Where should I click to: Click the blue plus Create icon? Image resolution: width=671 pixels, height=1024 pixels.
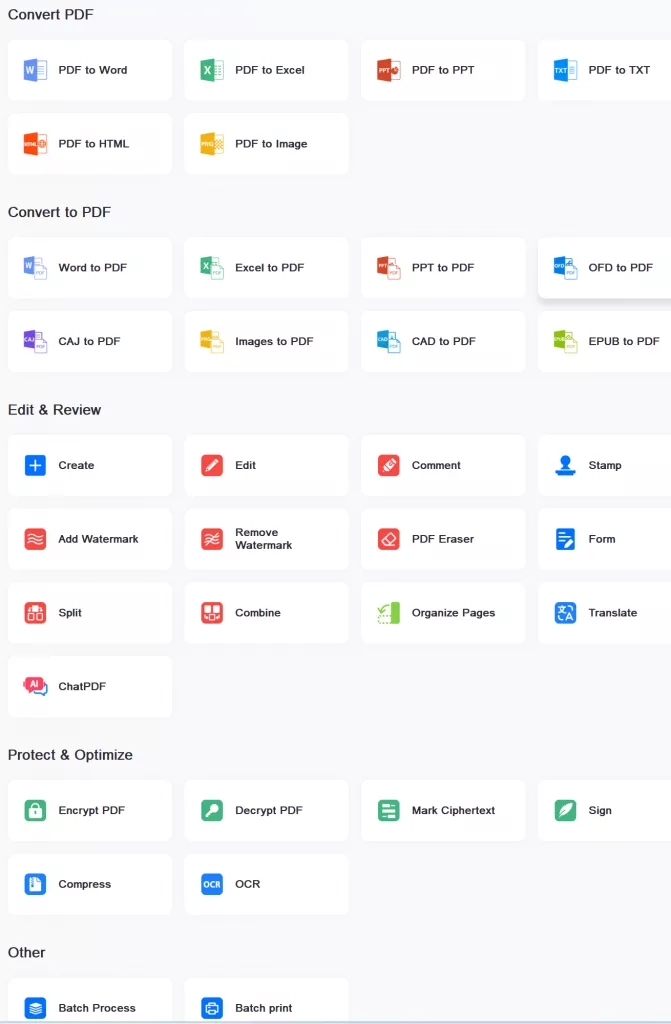(x=35, y=466)
